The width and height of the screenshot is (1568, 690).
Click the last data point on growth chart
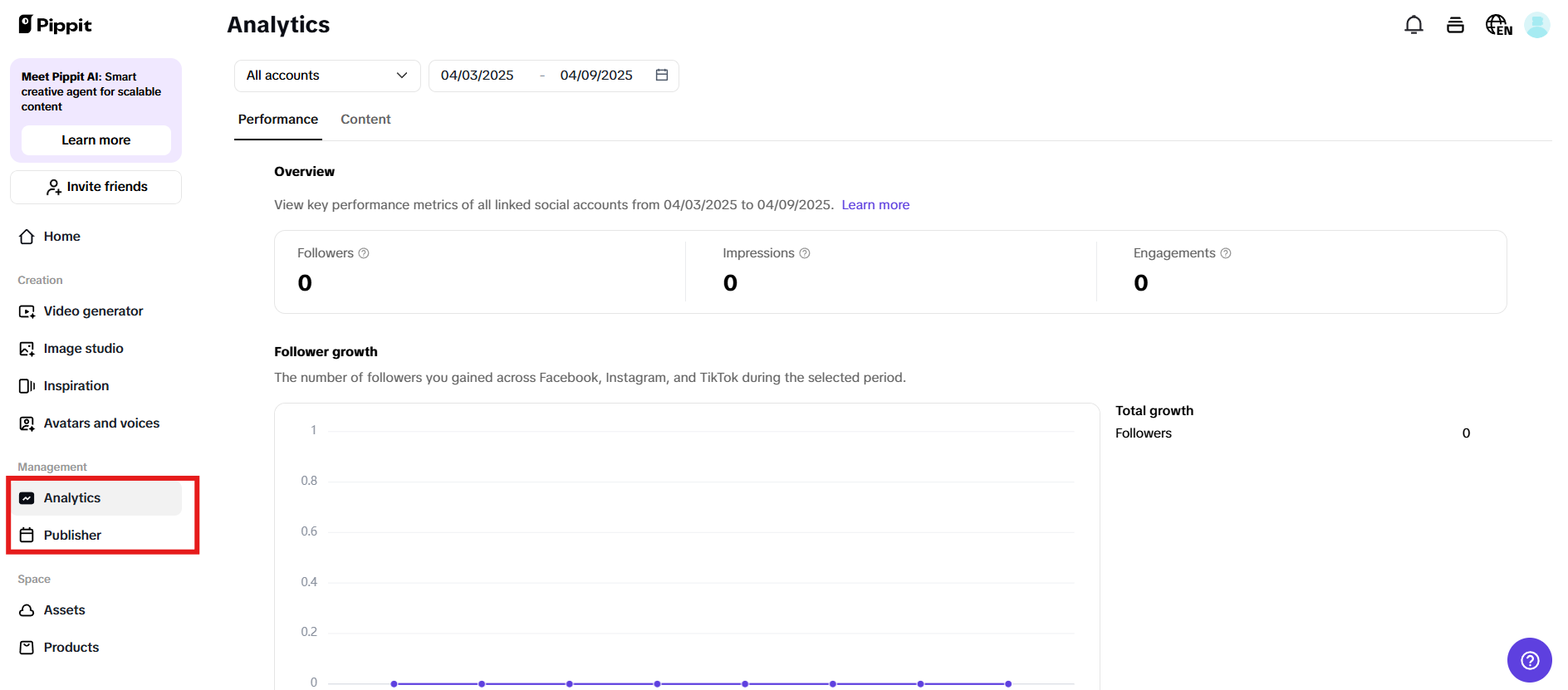pyautogui.click(x=1008, y=684)
